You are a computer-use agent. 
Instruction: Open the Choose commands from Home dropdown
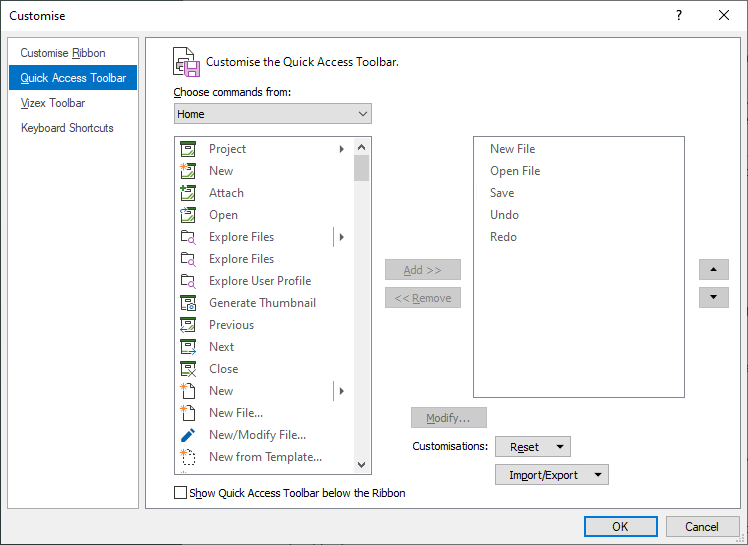tap(272, 114)
